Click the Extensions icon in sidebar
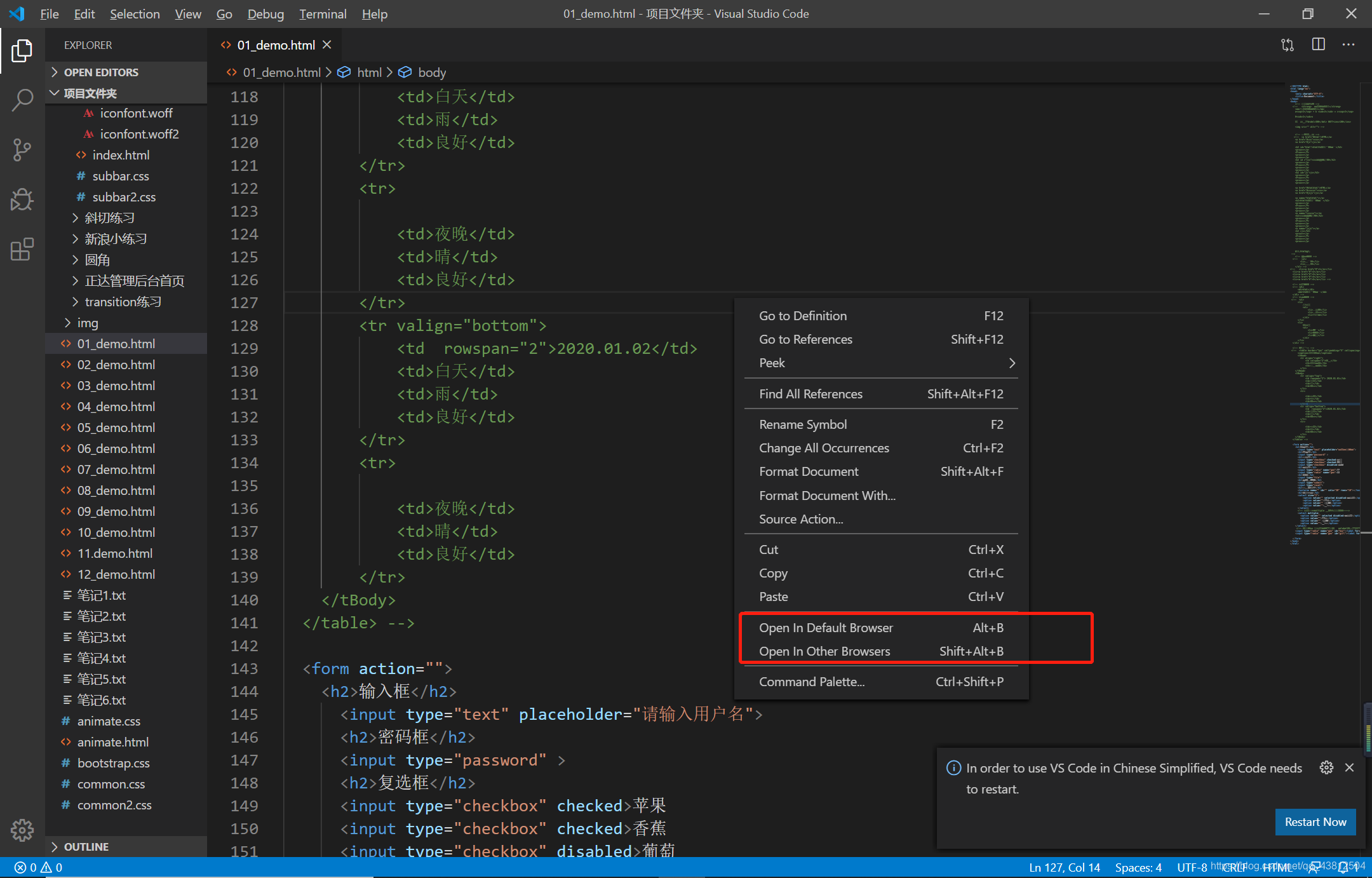This screenshot has width=1372, height=878. click(x=22, y=249)
